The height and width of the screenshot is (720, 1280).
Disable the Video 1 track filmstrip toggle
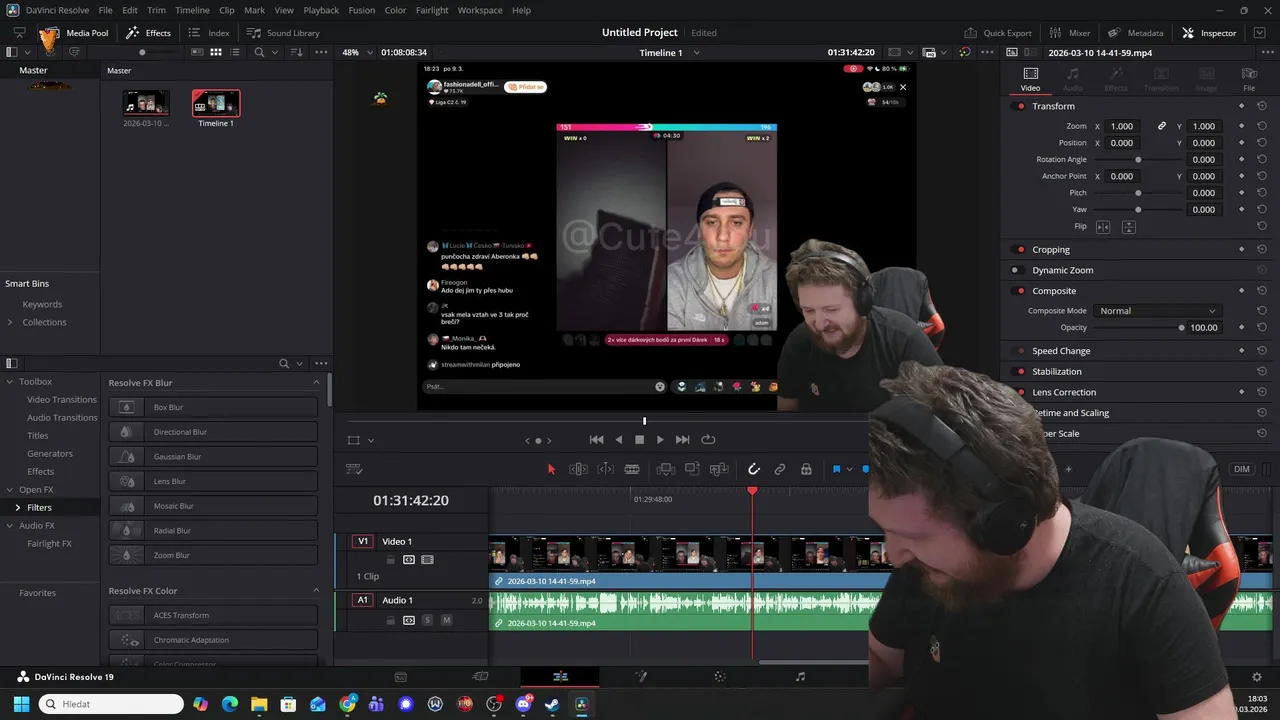tap(427, 560)
